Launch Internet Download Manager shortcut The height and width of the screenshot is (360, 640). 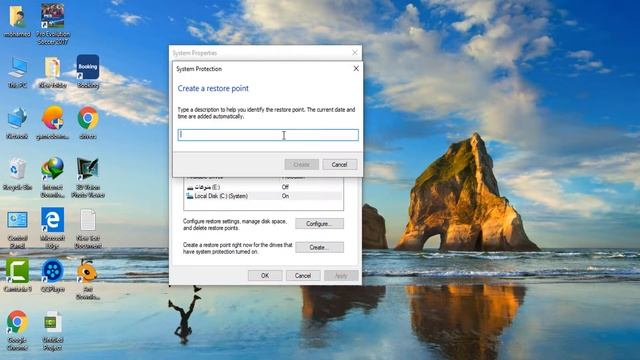pos(53,178)
